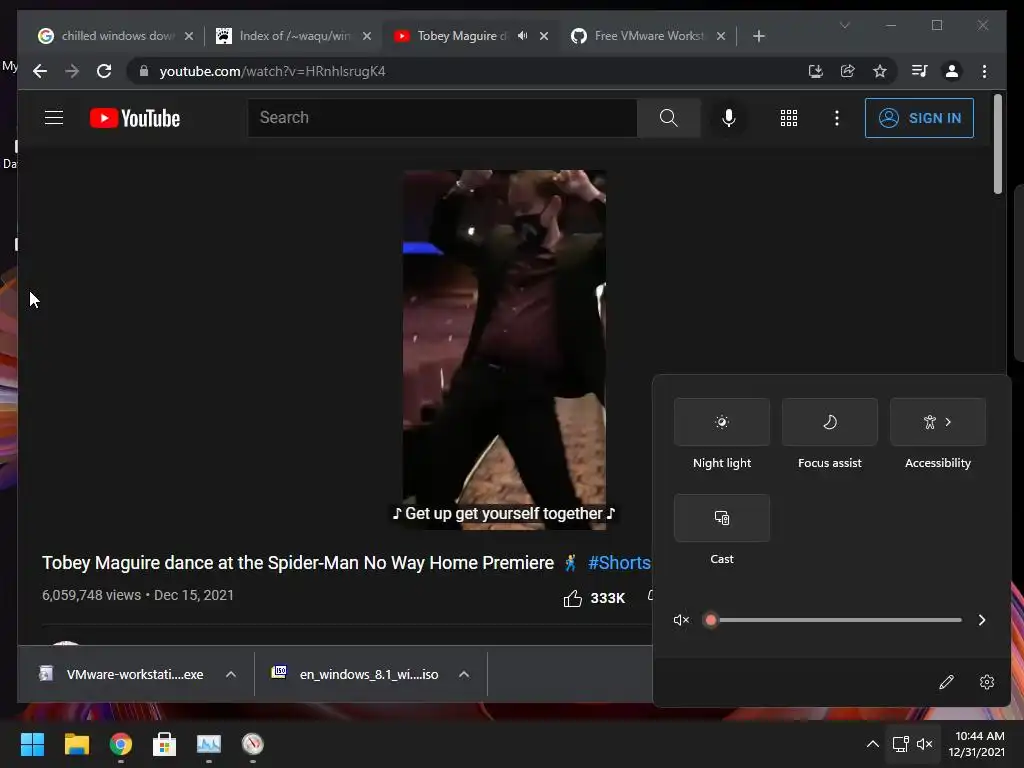Reload the YouTube page
The image size is (1024, 768).
point(104,71)
